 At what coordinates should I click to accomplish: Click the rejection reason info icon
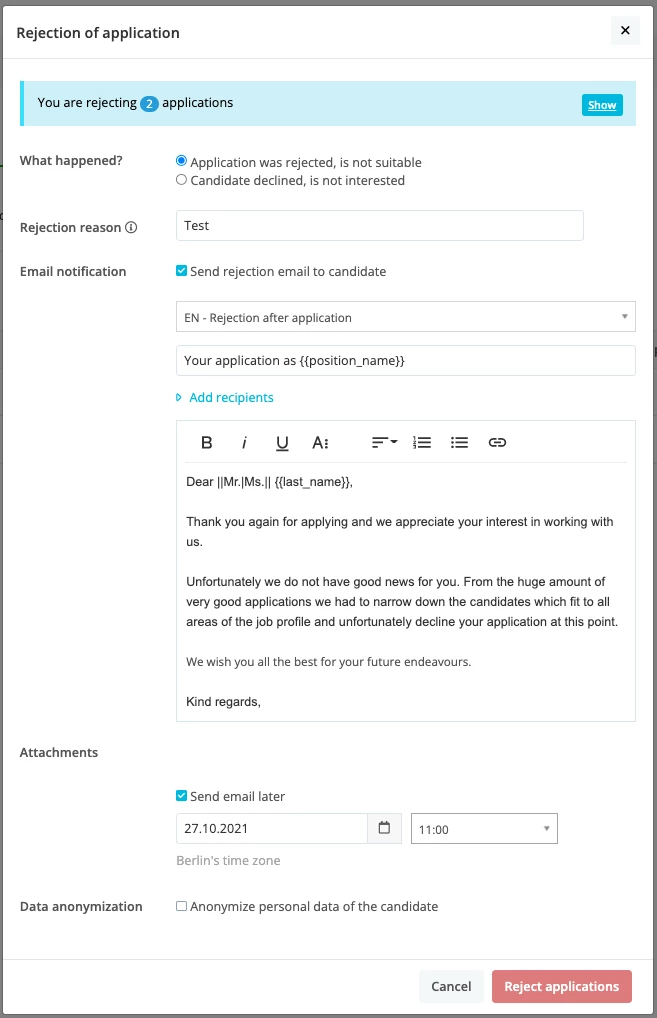point(131,227)
